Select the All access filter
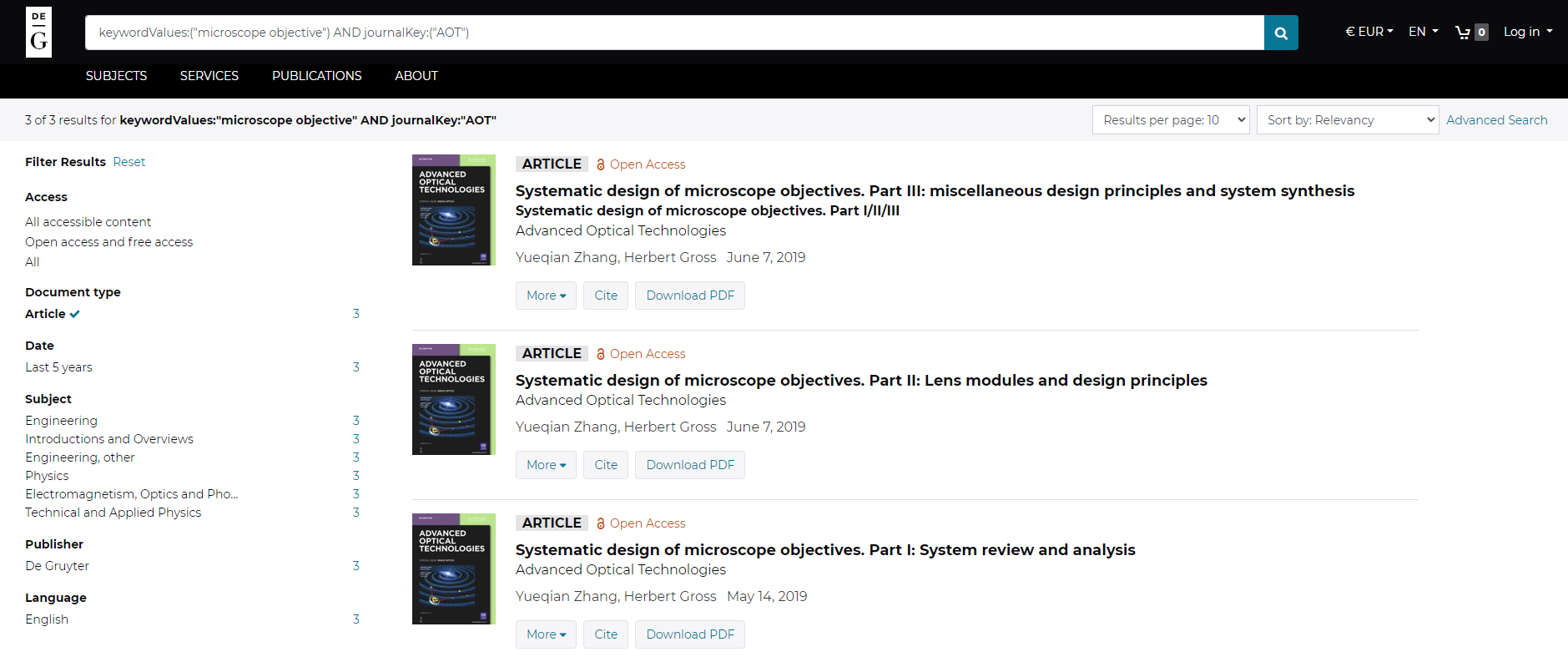Viewport: 1568px width, 657px height. coord(33,262)
